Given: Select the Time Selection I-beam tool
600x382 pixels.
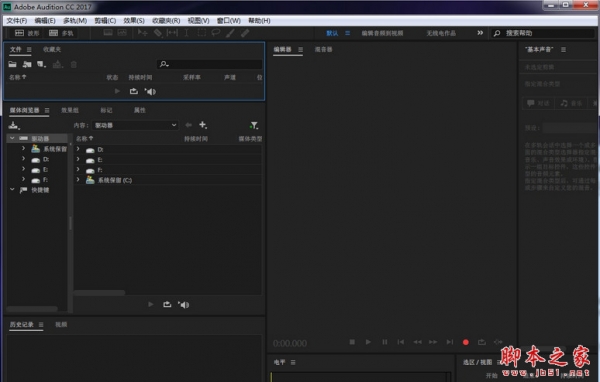Looking at the screenshot, I should tap(186, 33).
